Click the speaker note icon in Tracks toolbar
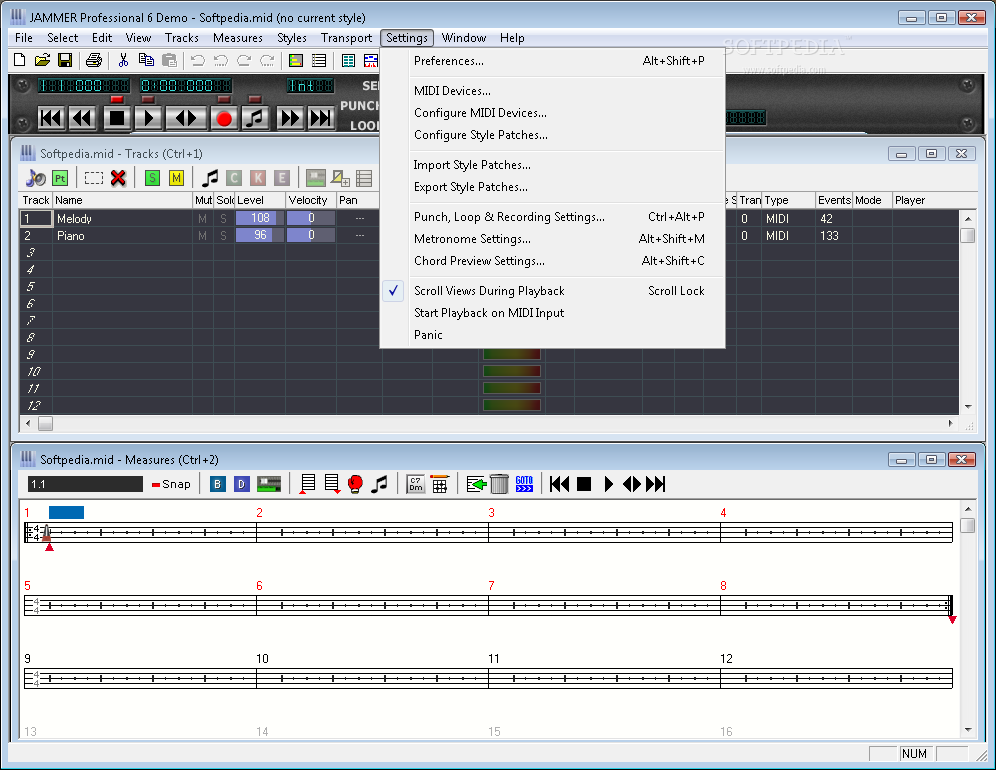The height and width of the screenshot is (770, 996). (x=36, y=179)
